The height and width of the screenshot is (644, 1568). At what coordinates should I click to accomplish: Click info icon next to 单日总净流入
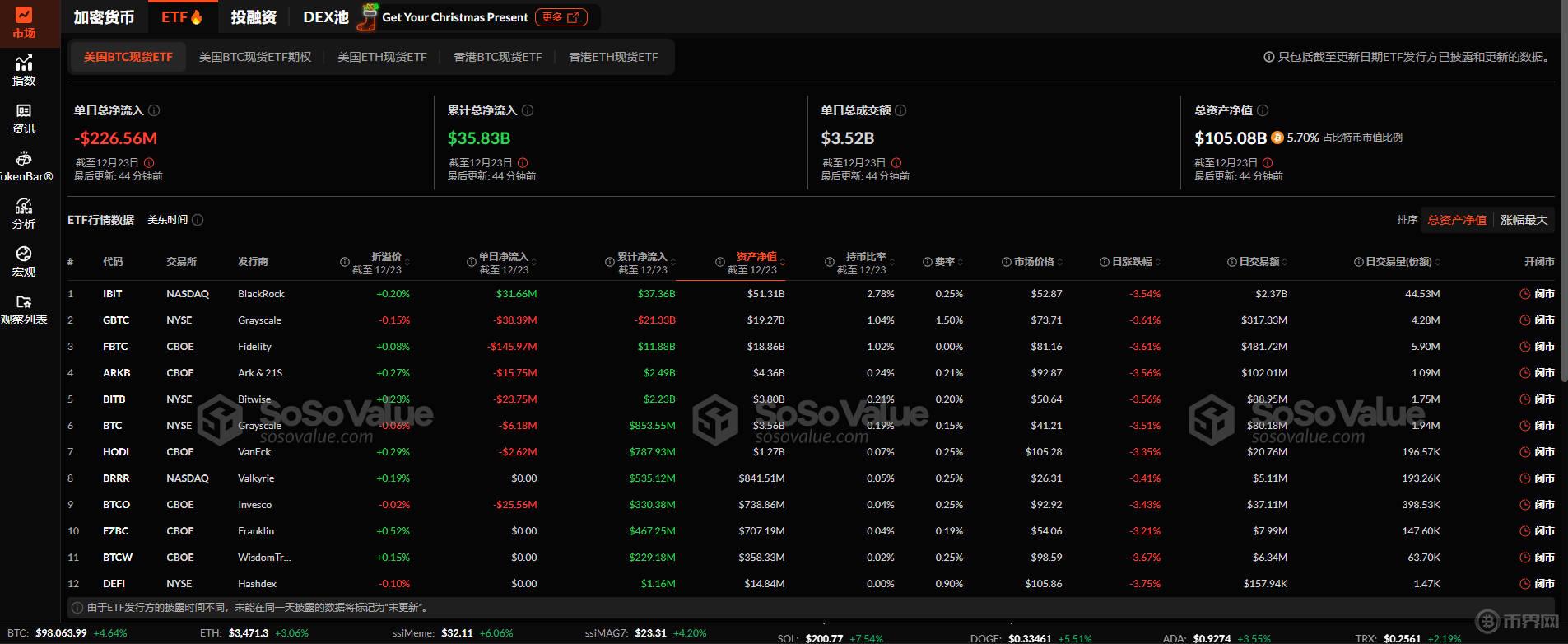[154, 110]
